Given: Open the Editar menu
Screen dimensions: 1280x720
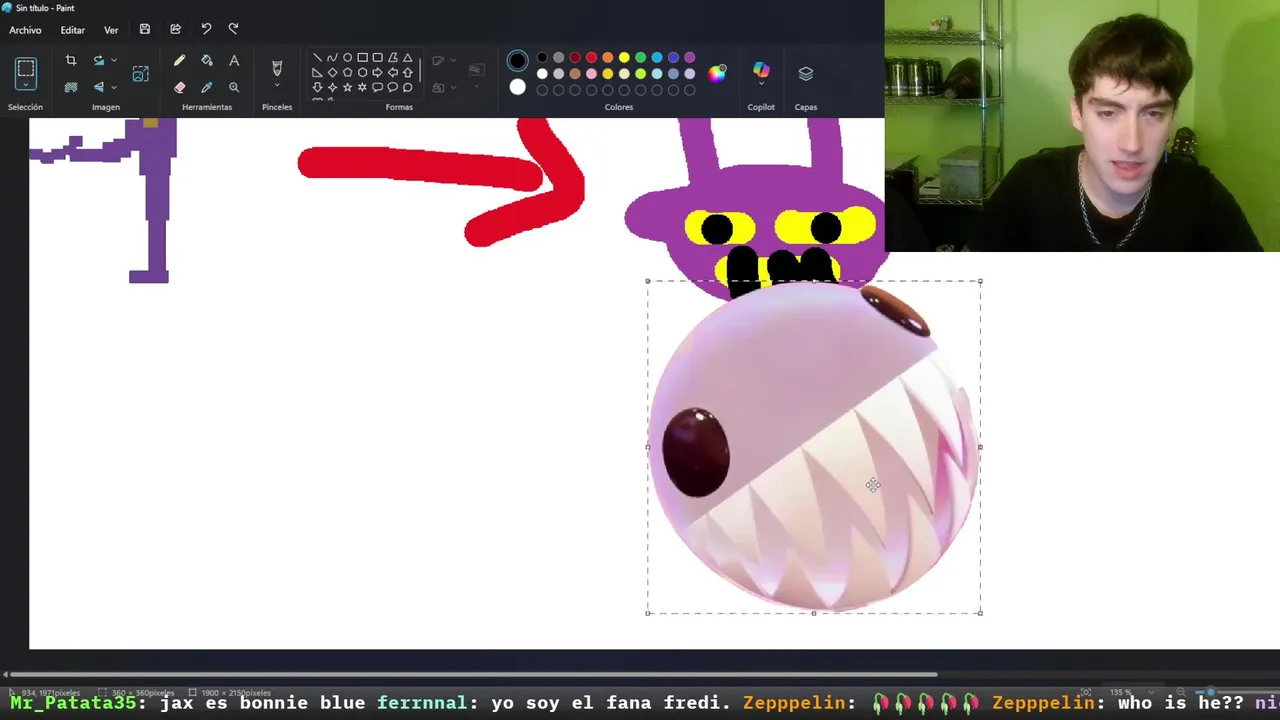Looking at the screenshot, I should [73, 30].
